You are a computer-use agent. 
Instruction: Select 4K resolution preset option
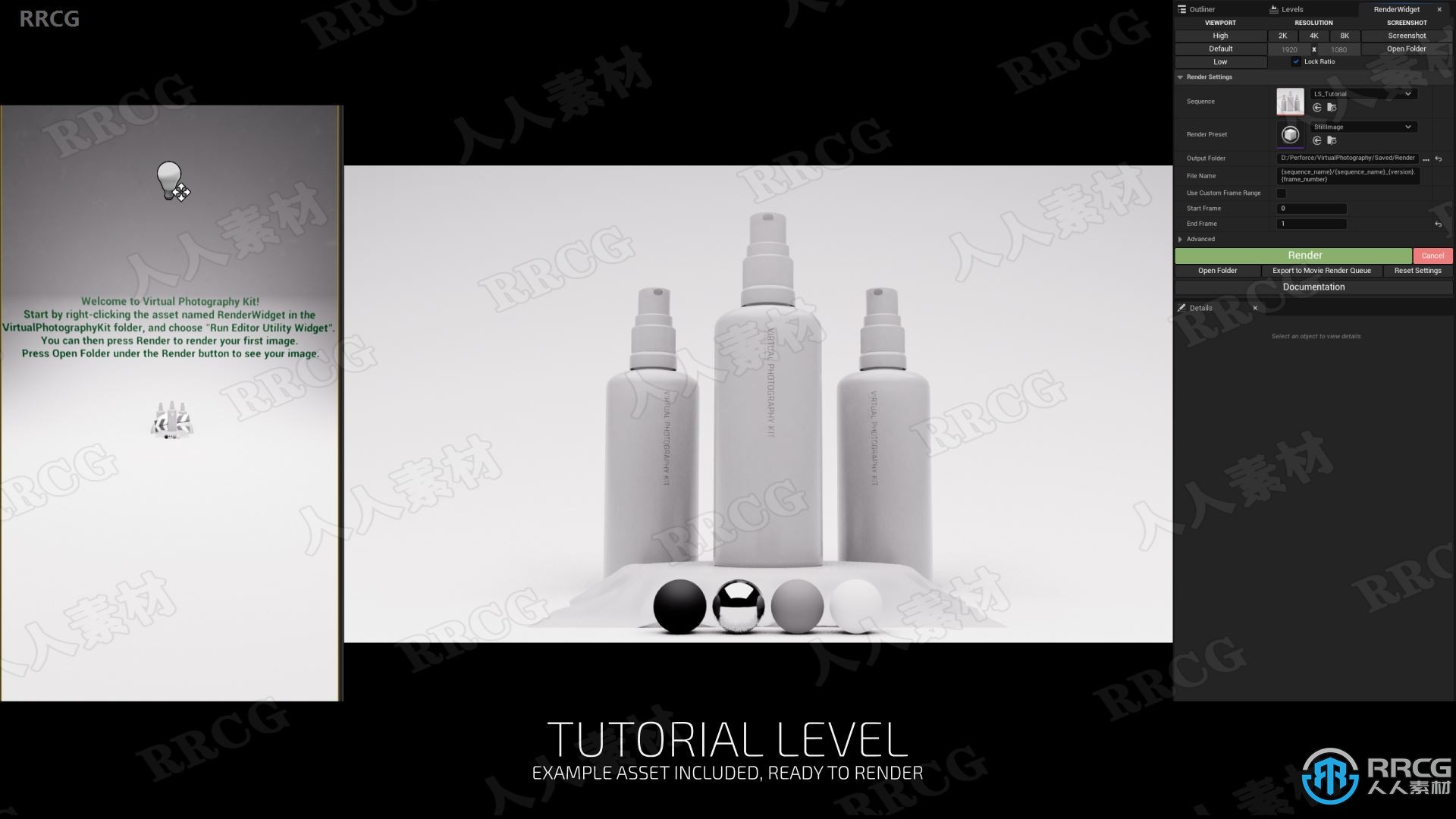(1313, 35)
